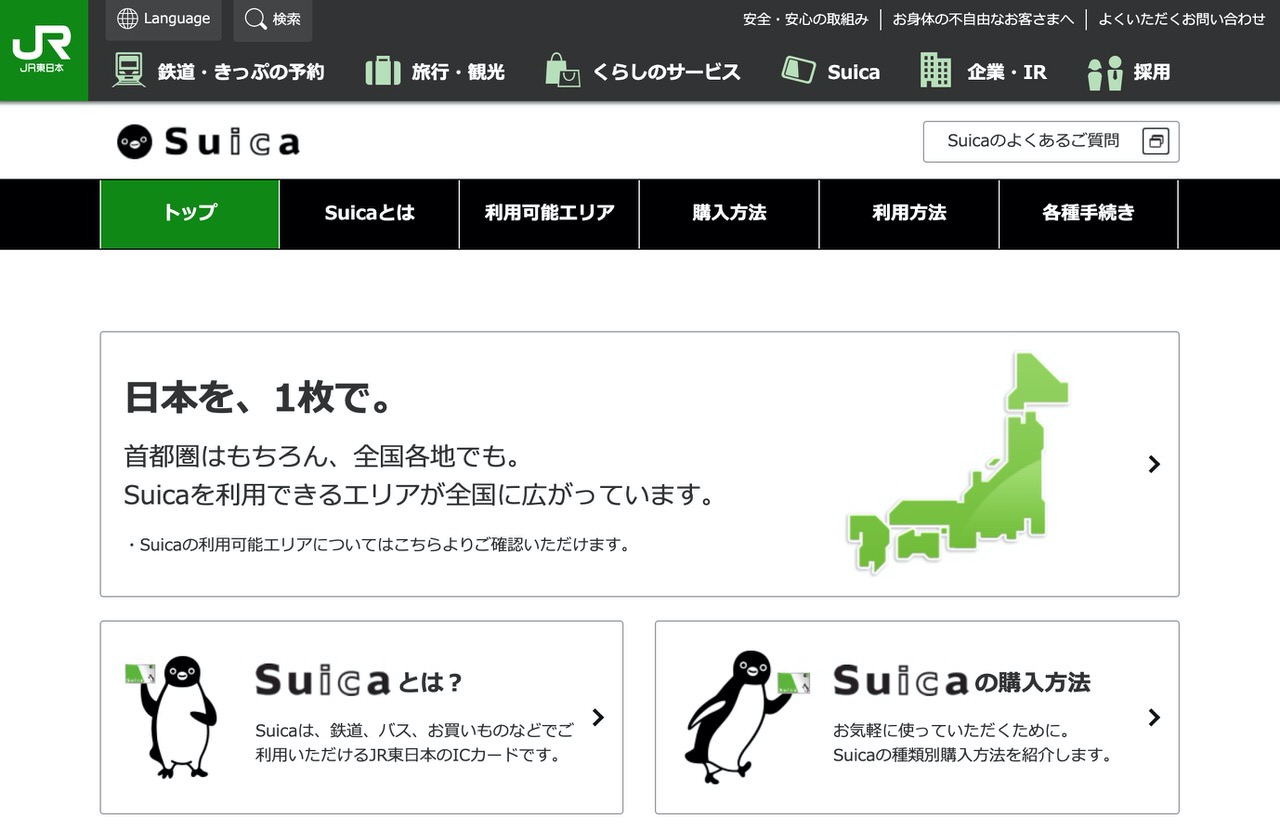
Task: Click text Suicaの種類別購入方法を紹介します。
Action: point(973,755)
